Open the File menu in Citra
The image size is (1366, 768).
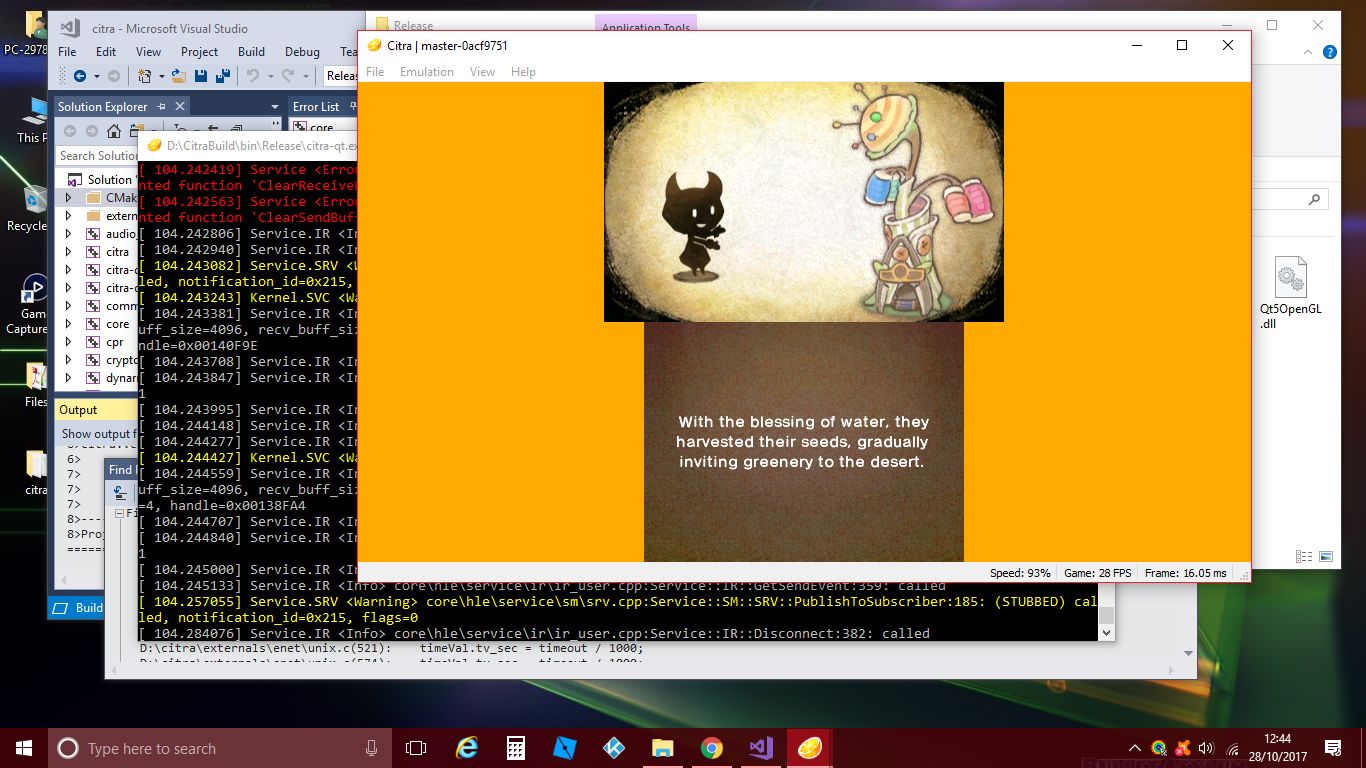(375, 72)
